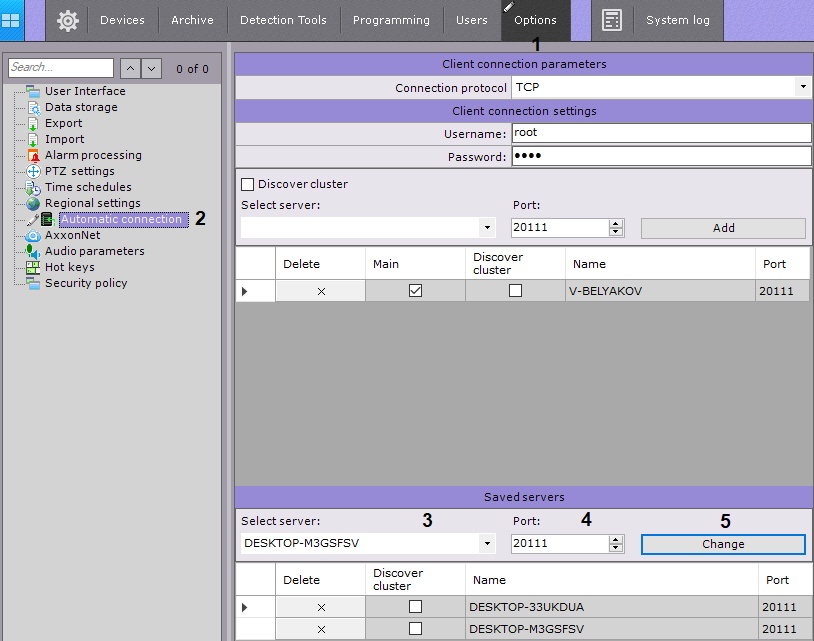
Task: Click the Username input field
Action: coord(660,133)
